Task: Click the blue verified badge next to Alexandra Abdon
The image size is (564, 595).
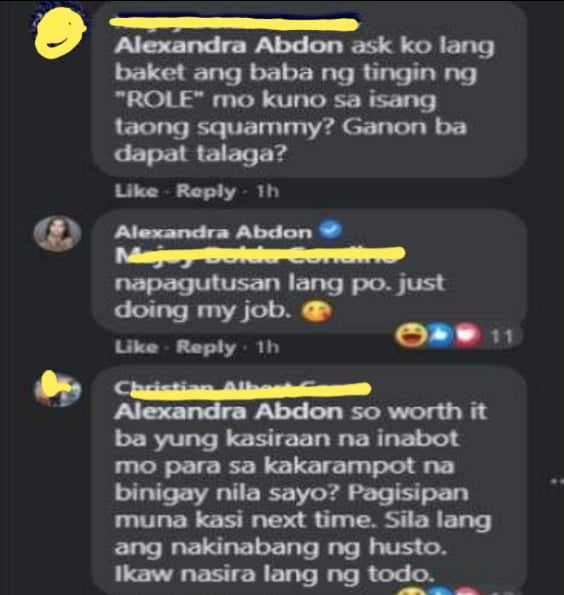Action: pyautogui.click(x=331, y=229)
